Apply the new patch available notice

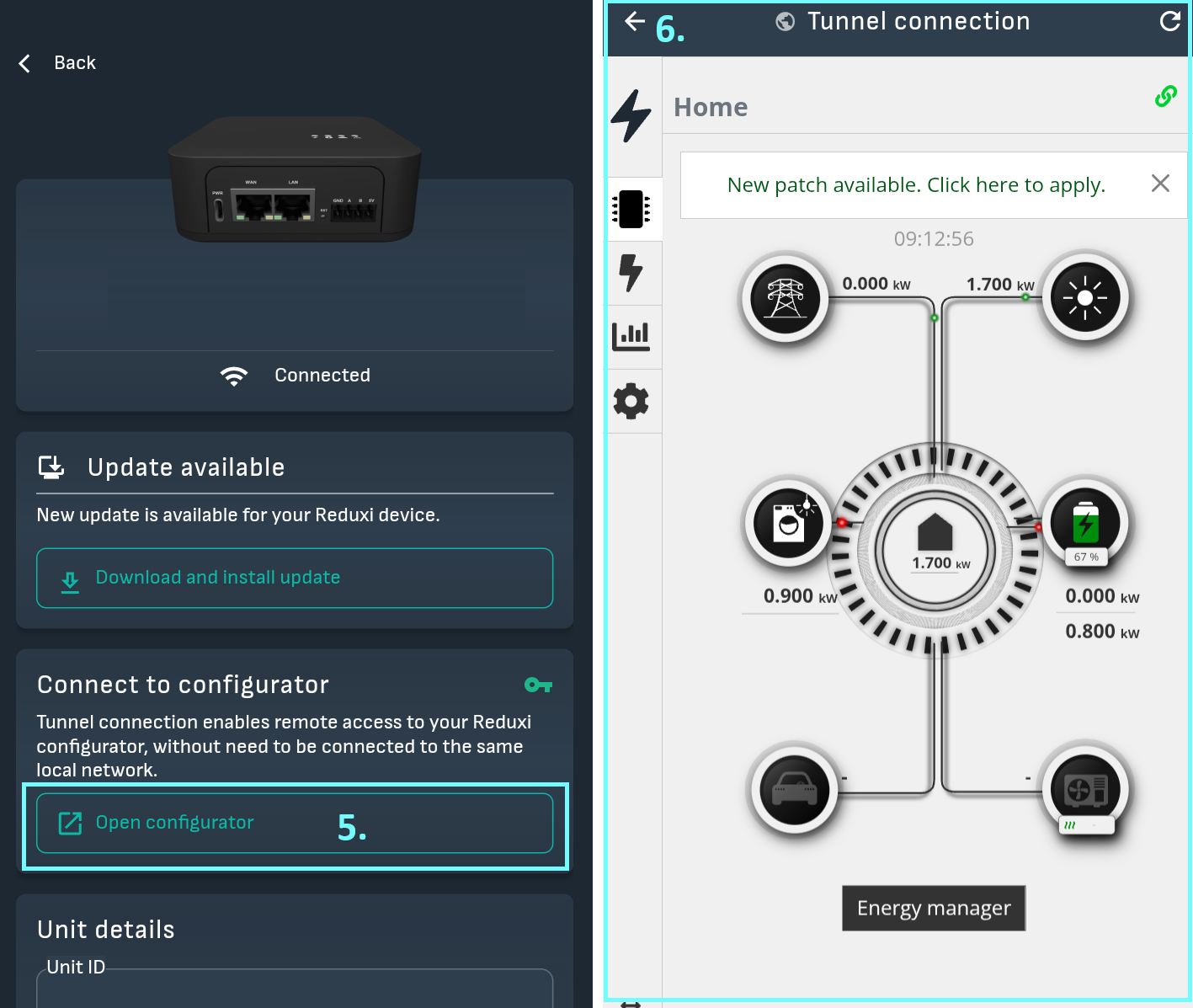pos(916,185)
